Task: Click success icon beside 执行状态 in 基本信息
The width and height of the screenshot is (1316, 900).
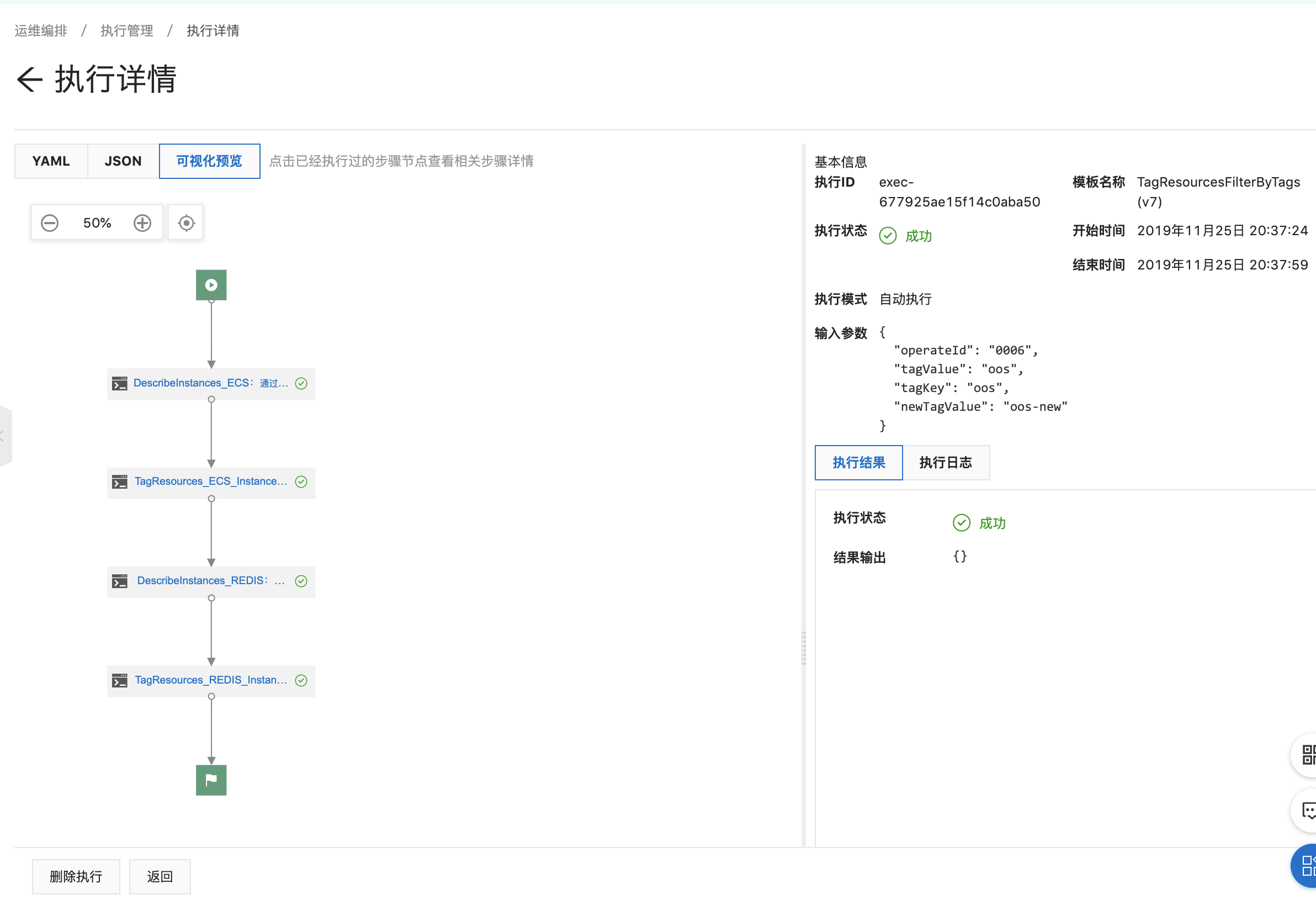Action: [x=887, y=236]
